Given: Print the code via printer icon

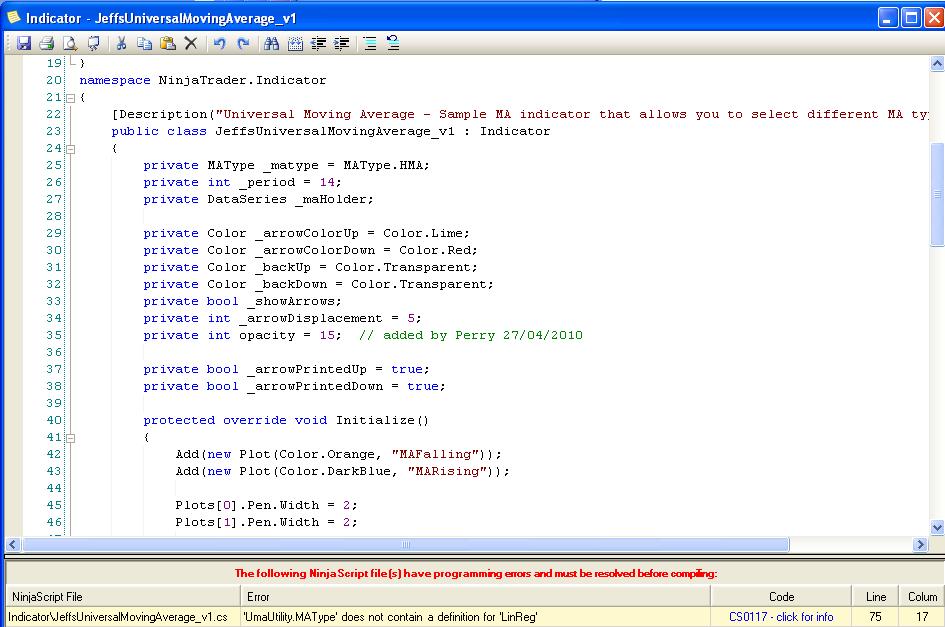Looking at the screenshot, I should [46, 43].
